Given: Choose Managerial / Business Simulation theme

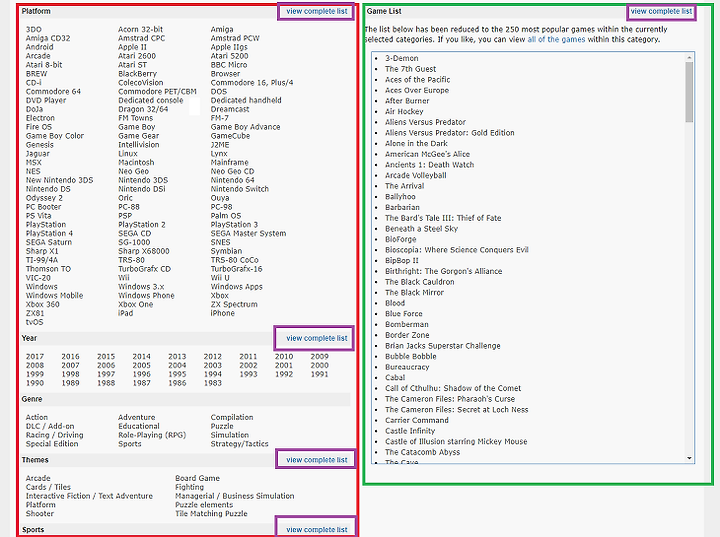Looking at the screenshot, I should [x=235, y=496].
